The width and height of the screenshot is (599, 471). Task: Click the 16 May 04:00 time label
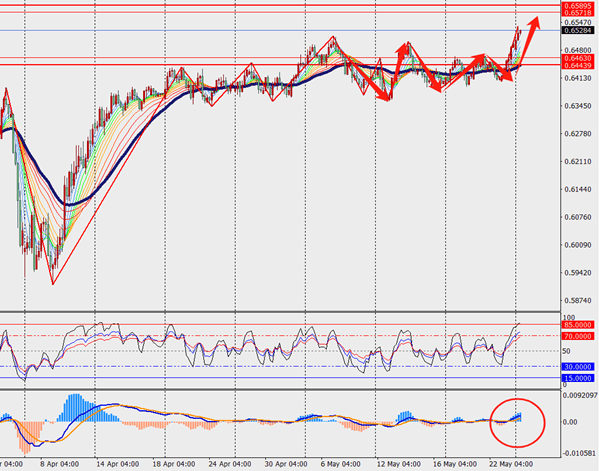[x=455, y=464]
